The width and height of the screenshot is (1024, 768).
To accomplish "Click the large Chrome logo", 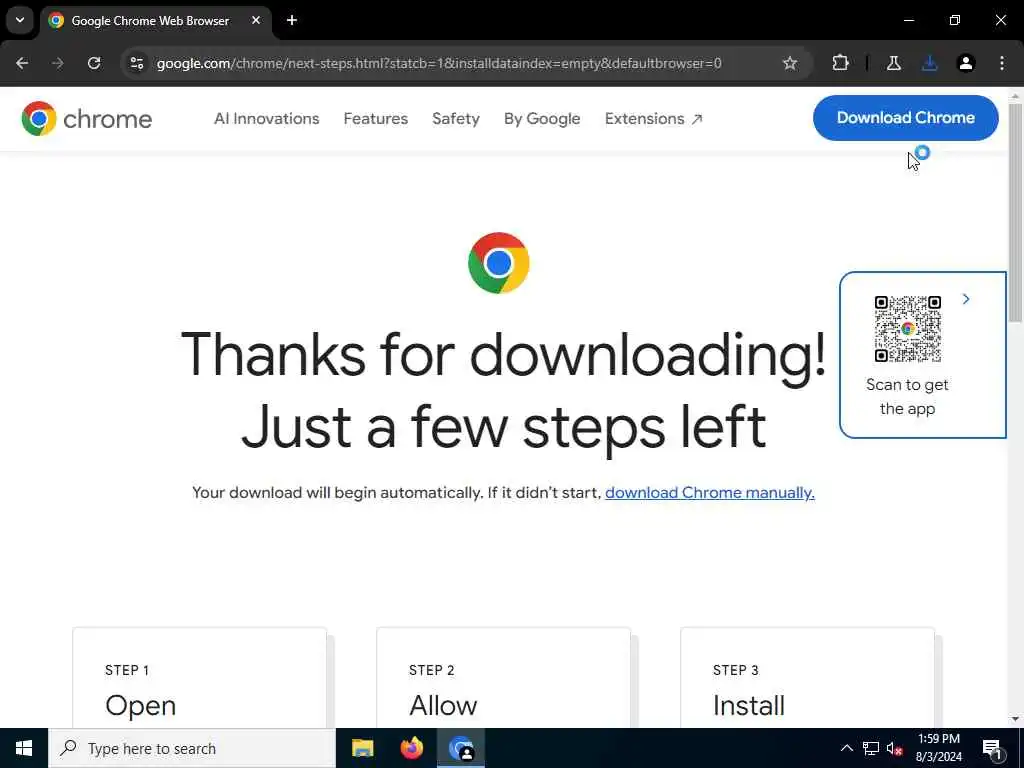I will (499, 263).
